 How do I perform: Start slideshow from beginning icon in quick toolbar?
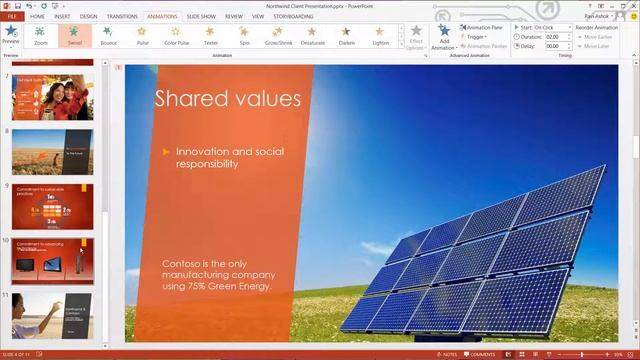coord(55,6)
